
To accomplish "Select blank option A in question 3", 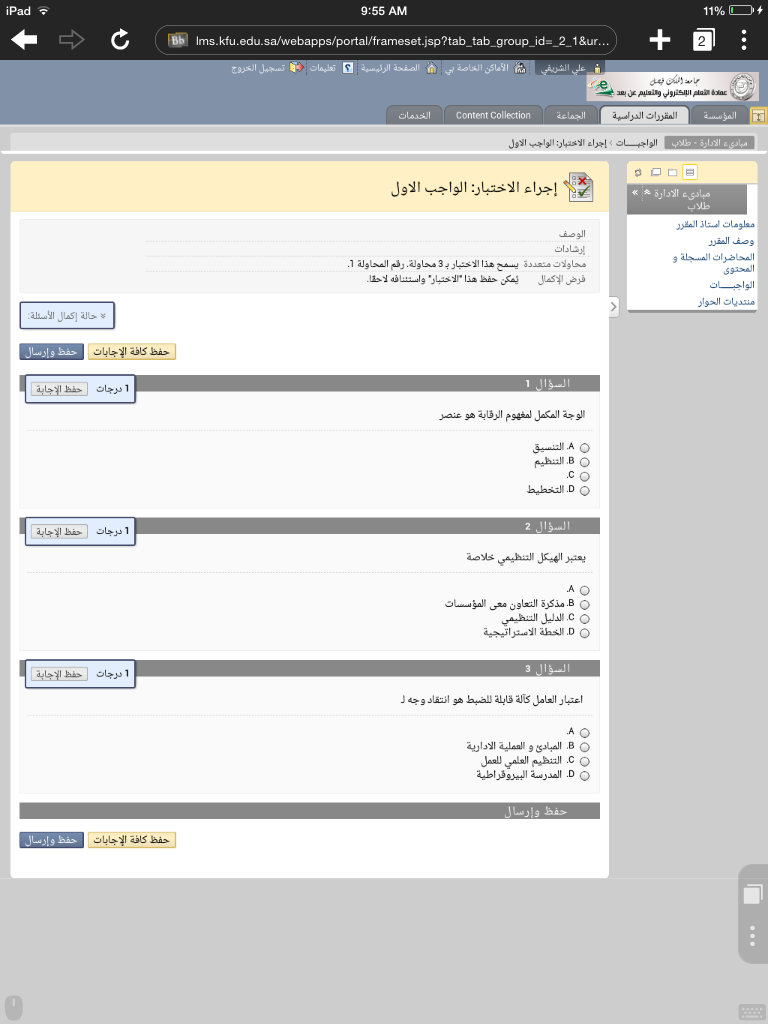I will tap(584, 733).
